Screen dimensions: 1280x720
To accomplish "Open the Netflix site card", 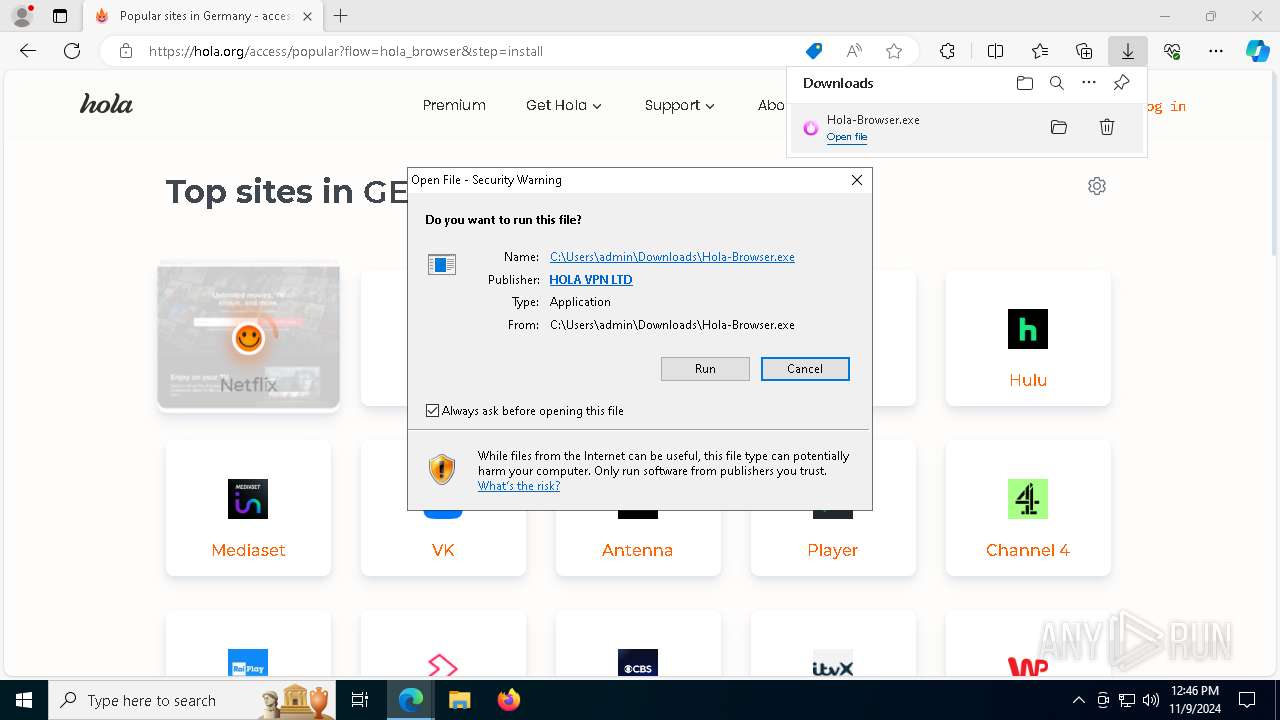I will click(248, 338).
